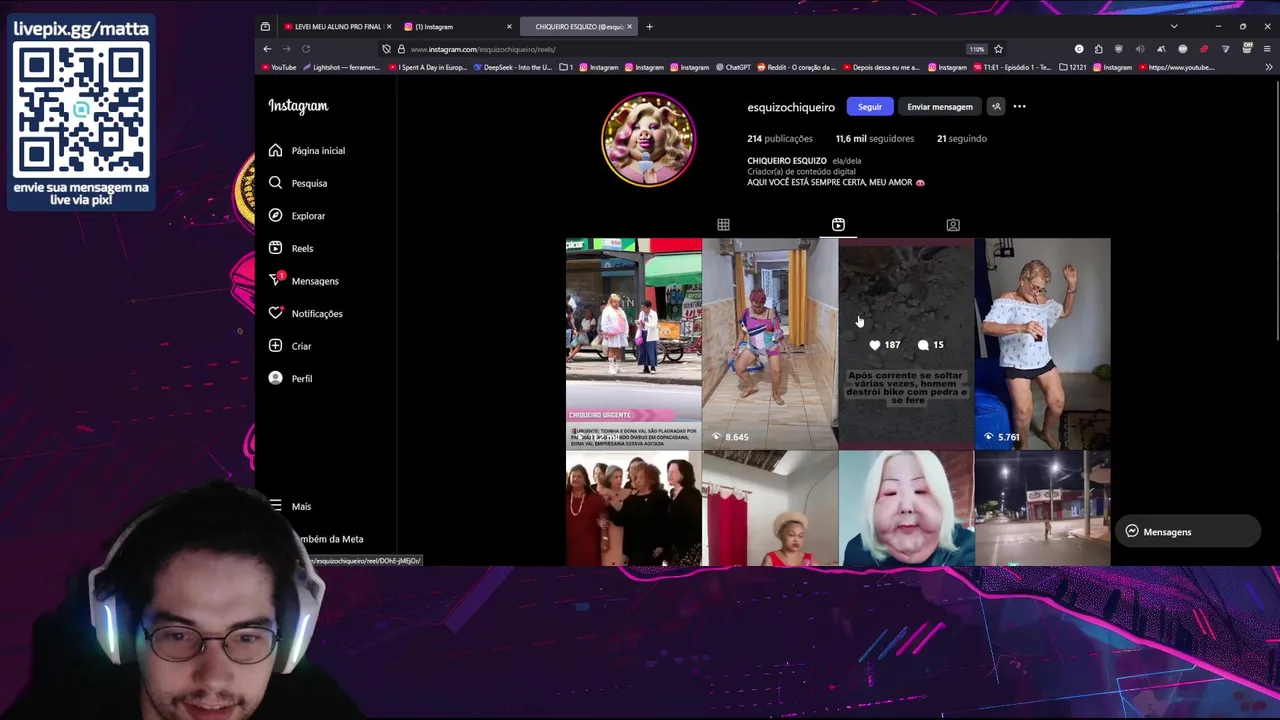Open the floating Mensagens chat button
1280x720 pixels.
click(1187, 532)
